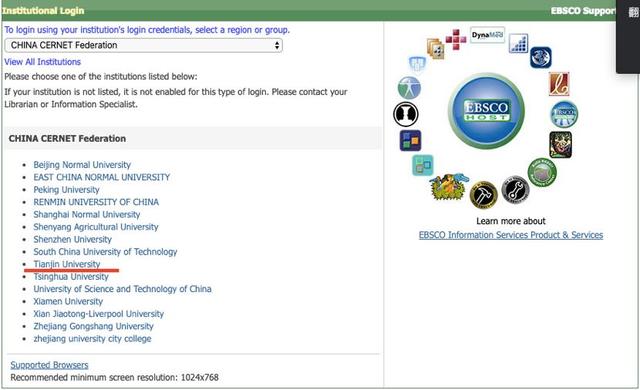
Task: Select Tianjin University from the list
Action: [x=67, y=264]
